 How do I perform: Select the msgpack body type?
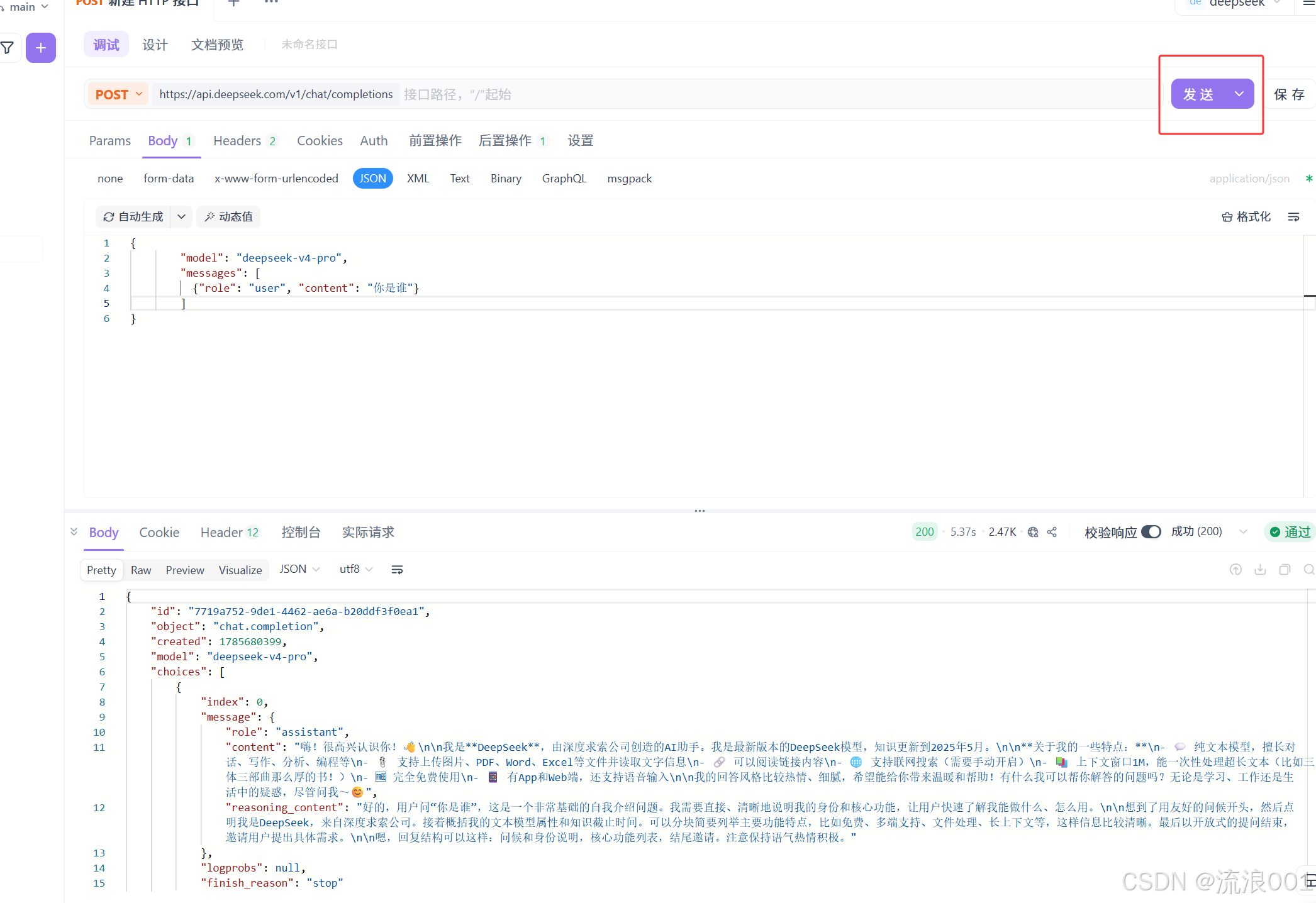629,179
